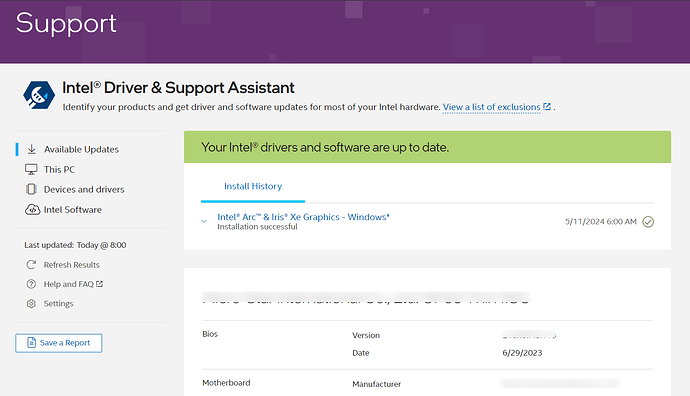690x396 pixels.
Task: Click the Help and FAQ question mark icon
Action: click(31, 284)
